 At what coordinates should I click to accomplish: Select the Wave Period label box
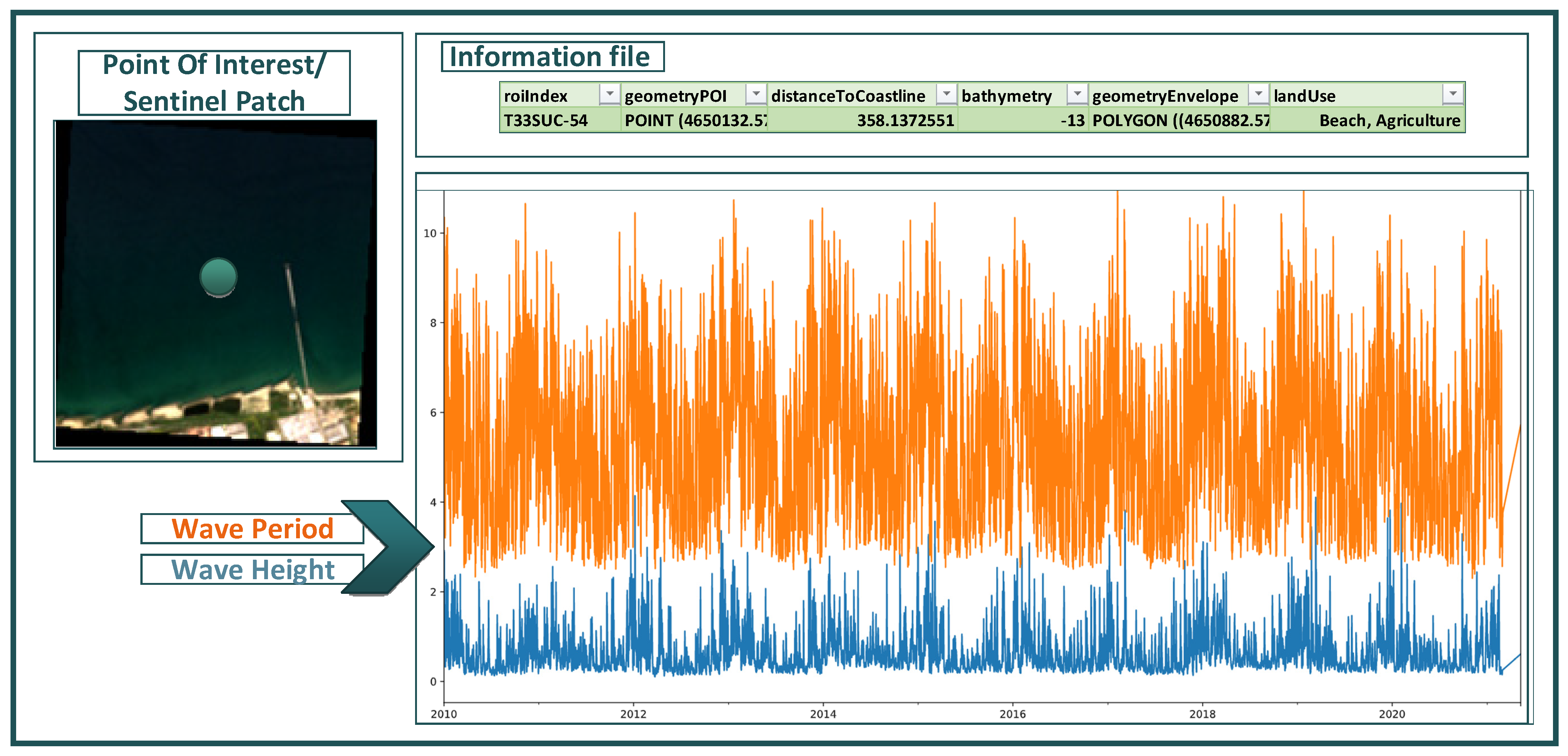[252, 529]
